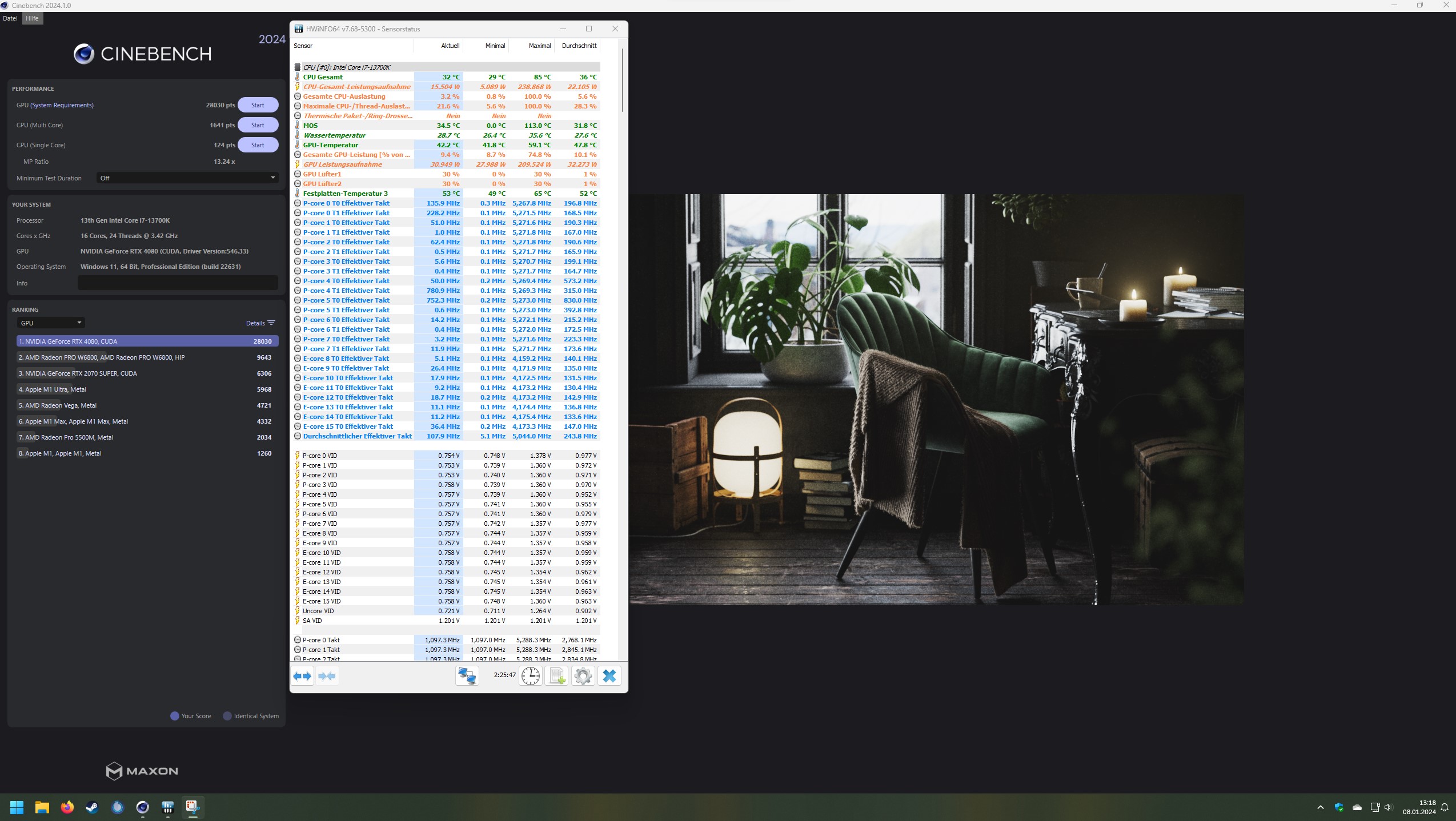Open the Datei menu
This screenshot has width=1456, height=821.
tap(10, 18)
